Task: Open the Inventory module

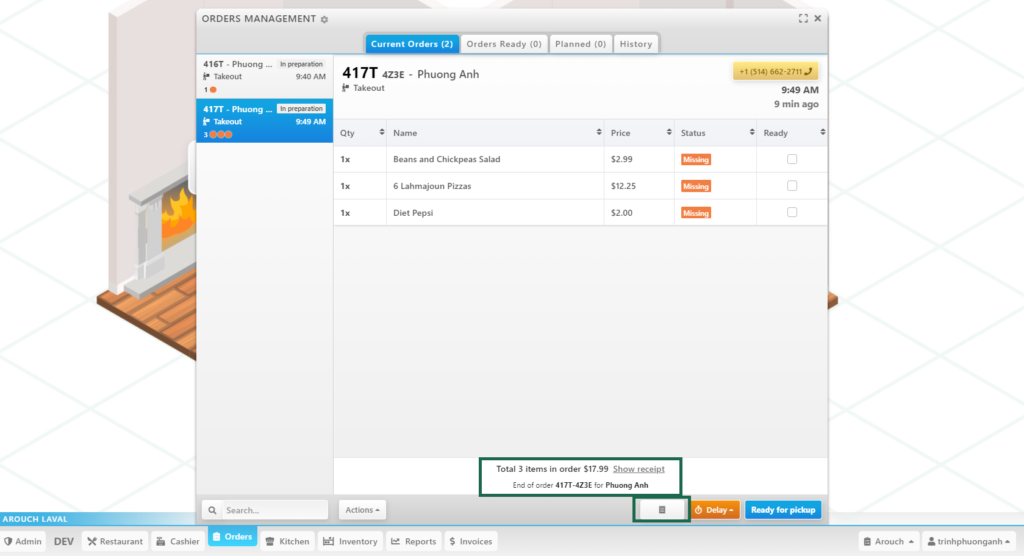Action: [x=349, y=541]
